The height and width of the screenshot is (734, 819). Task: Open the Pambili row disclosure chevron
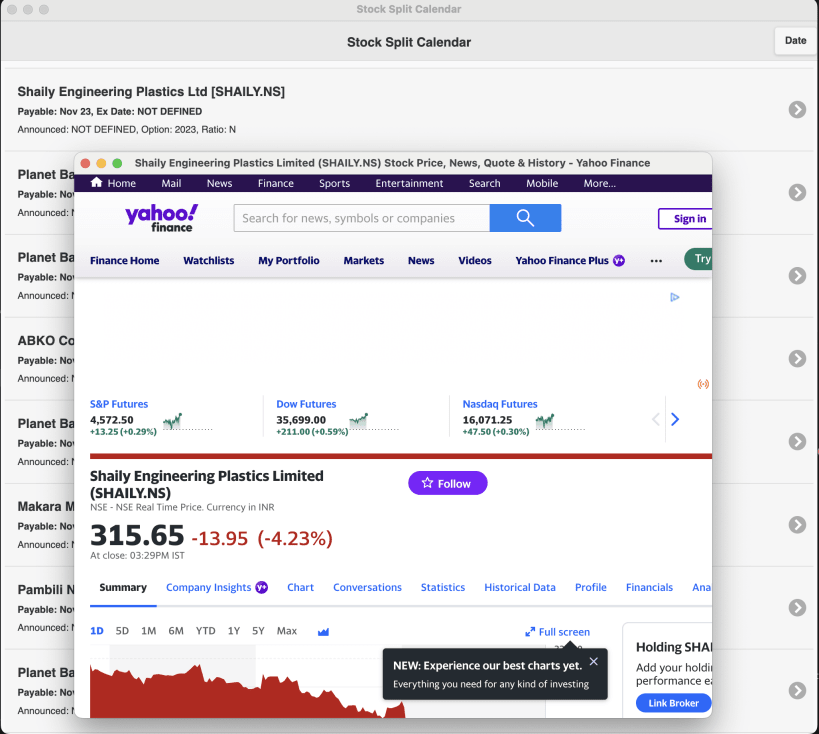point(797,608)
